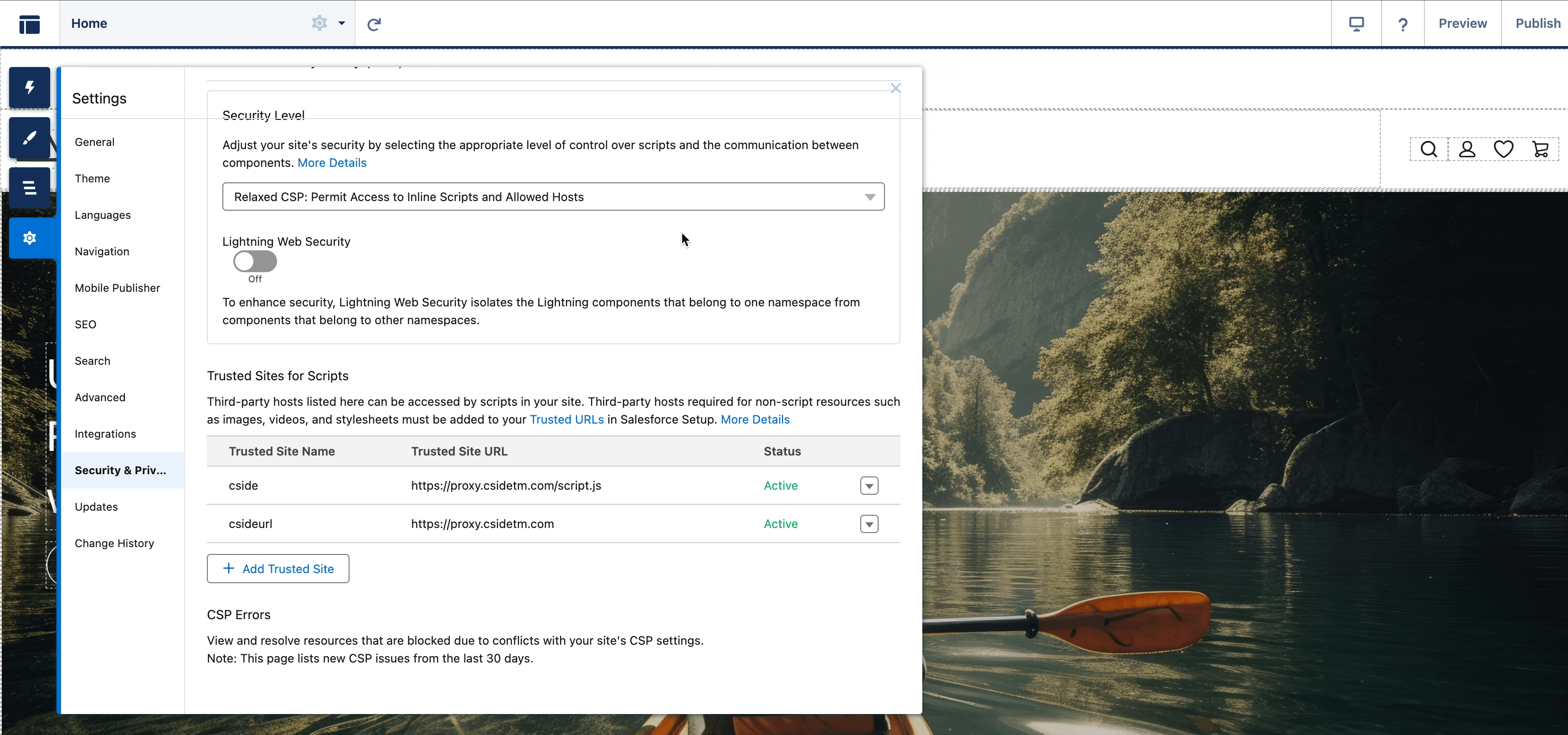Open the status dropdown for cside
Screen dimensions: 1568x735
pyautogui.click(x=869, y=485)
